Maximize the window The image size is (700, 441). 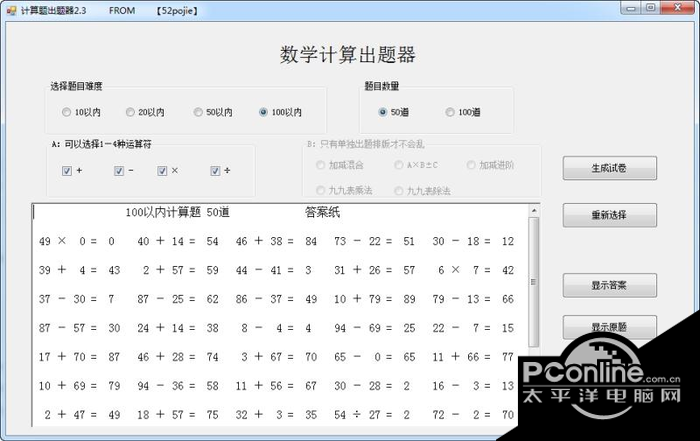pos(650,8)
